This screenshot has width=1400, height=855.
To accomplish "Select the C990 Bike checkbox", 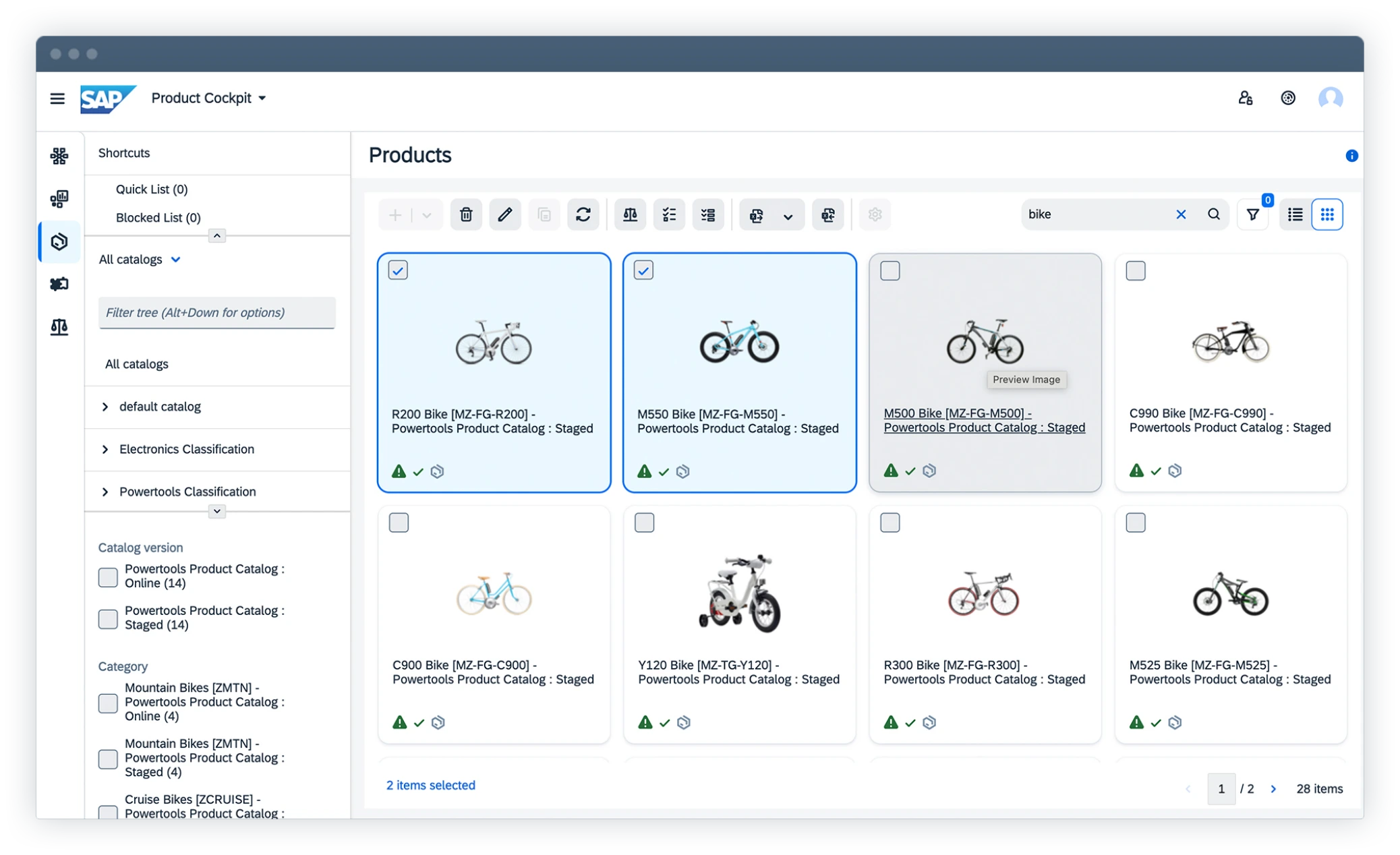I will (x=1136, y=270).
